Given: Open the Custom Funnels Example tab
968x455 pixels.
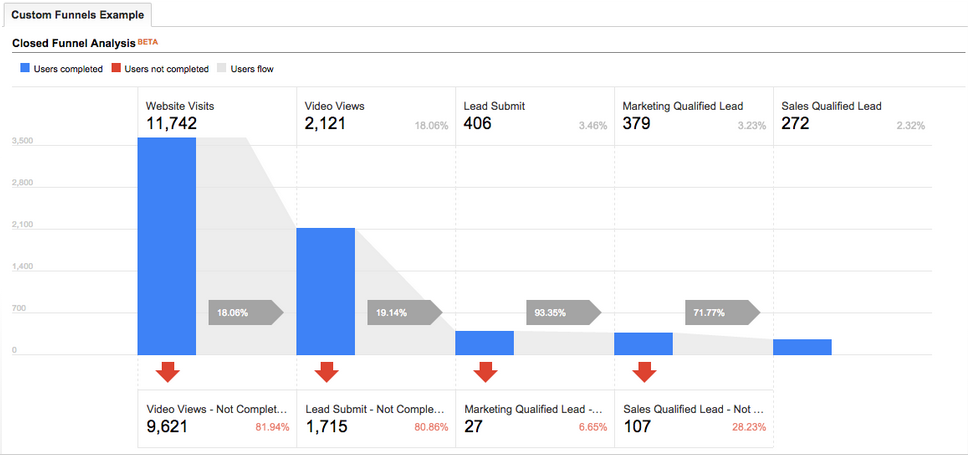Looking at the screenshot, I should [x=77, y=15].
